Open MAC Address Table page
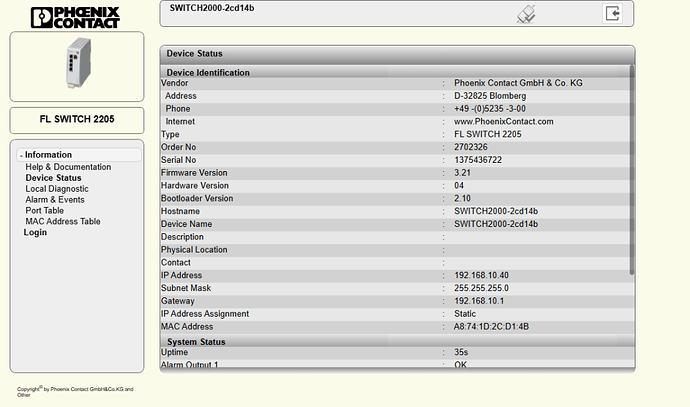The height and width of the screenshot is (407, 690). [63, 222]
